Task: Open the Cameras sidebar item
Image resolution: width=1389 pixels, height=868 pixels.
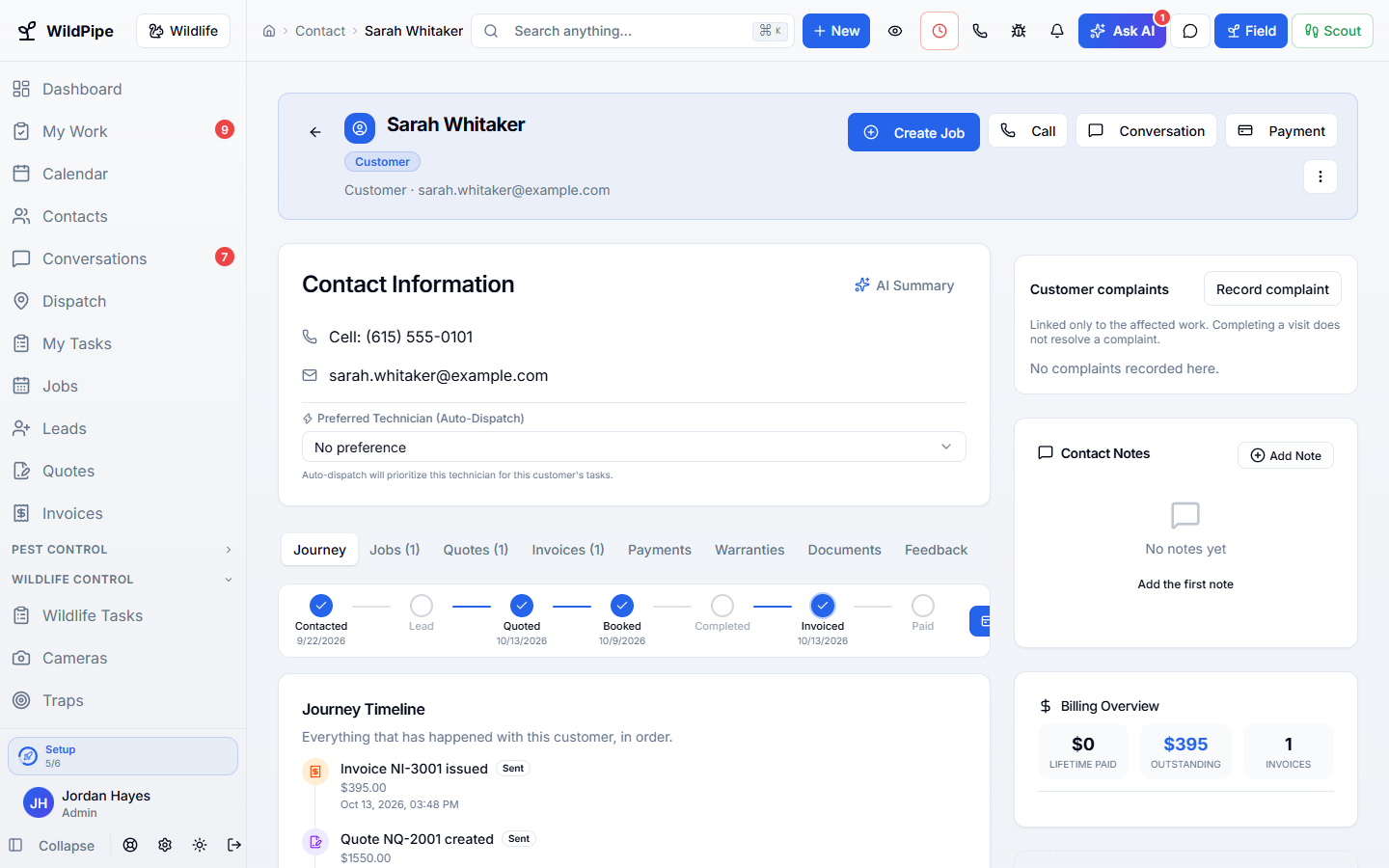Action: point(123,658)
